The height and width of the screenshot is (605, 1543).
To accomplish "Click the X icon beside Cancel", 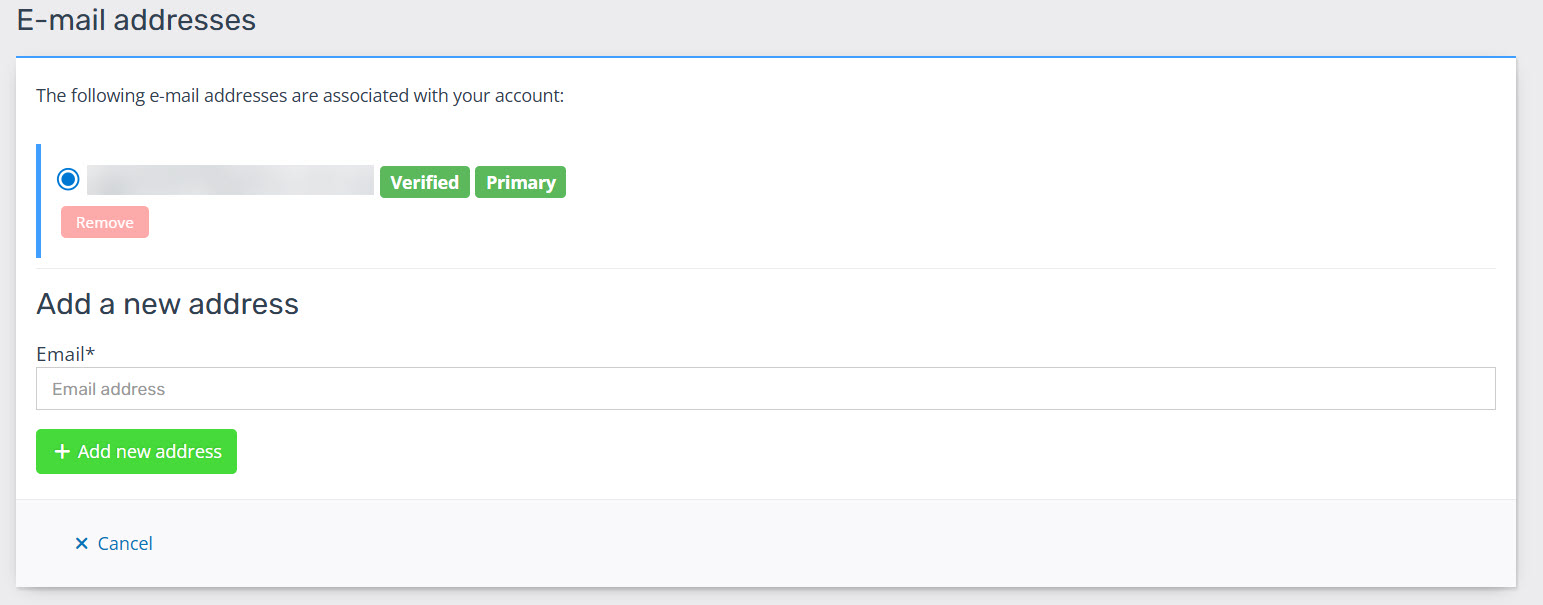I will pyautogui.click(x=82, y=543).
